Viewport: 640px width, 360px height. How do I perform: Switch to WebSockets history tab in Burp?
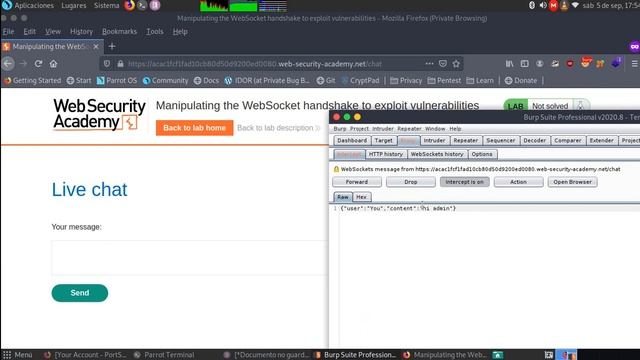click(437, 154)
